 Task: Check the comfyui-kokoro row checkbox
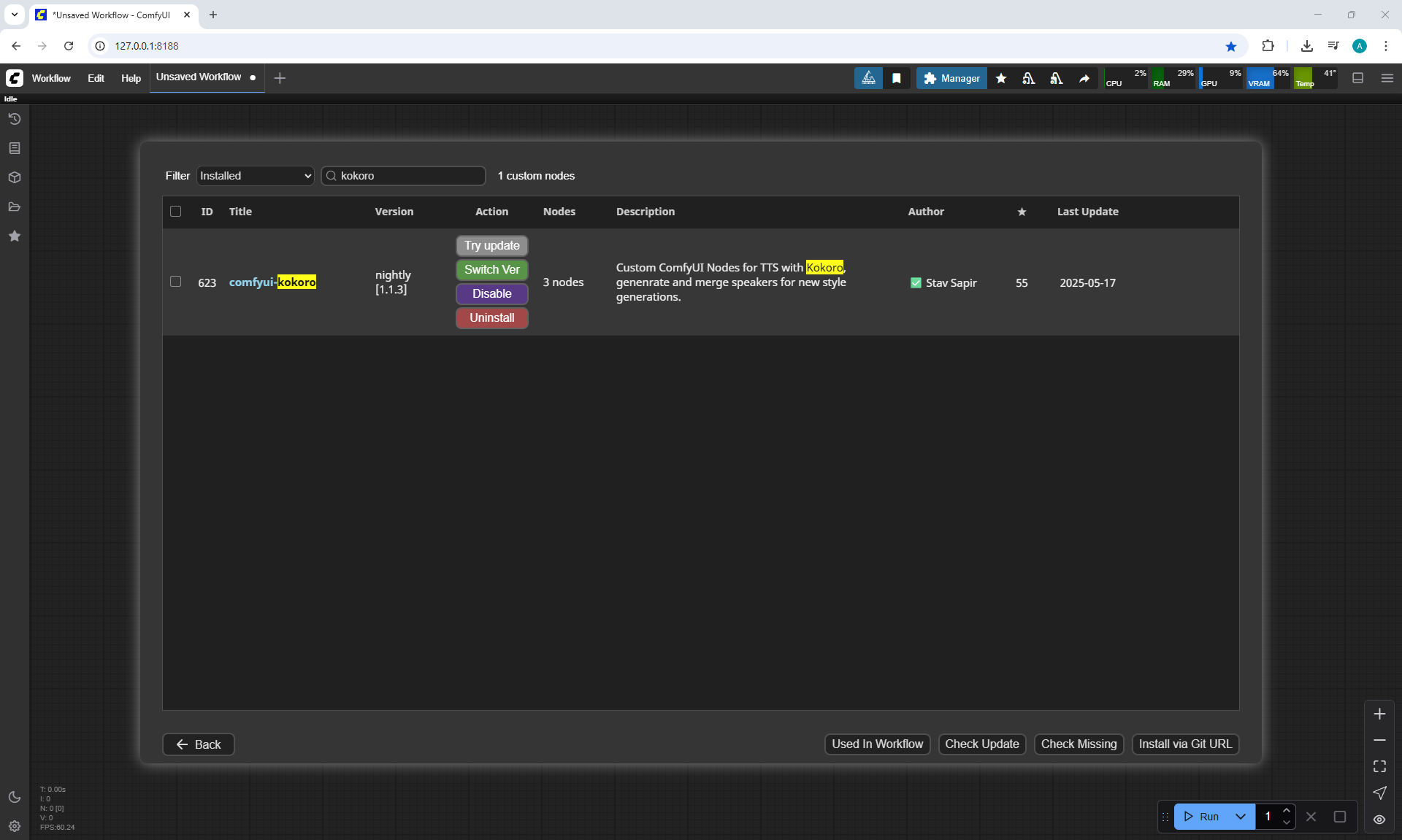point(175,282)
